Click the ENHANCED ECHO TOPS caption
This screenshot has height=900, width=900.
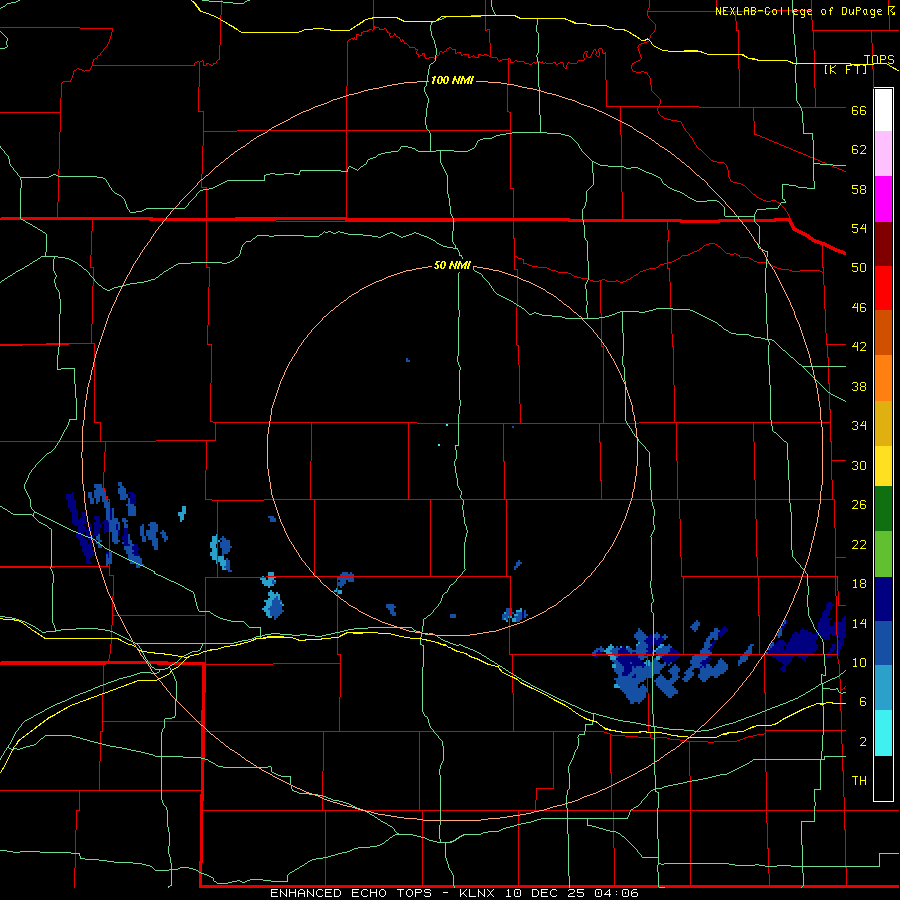(354, 893)
